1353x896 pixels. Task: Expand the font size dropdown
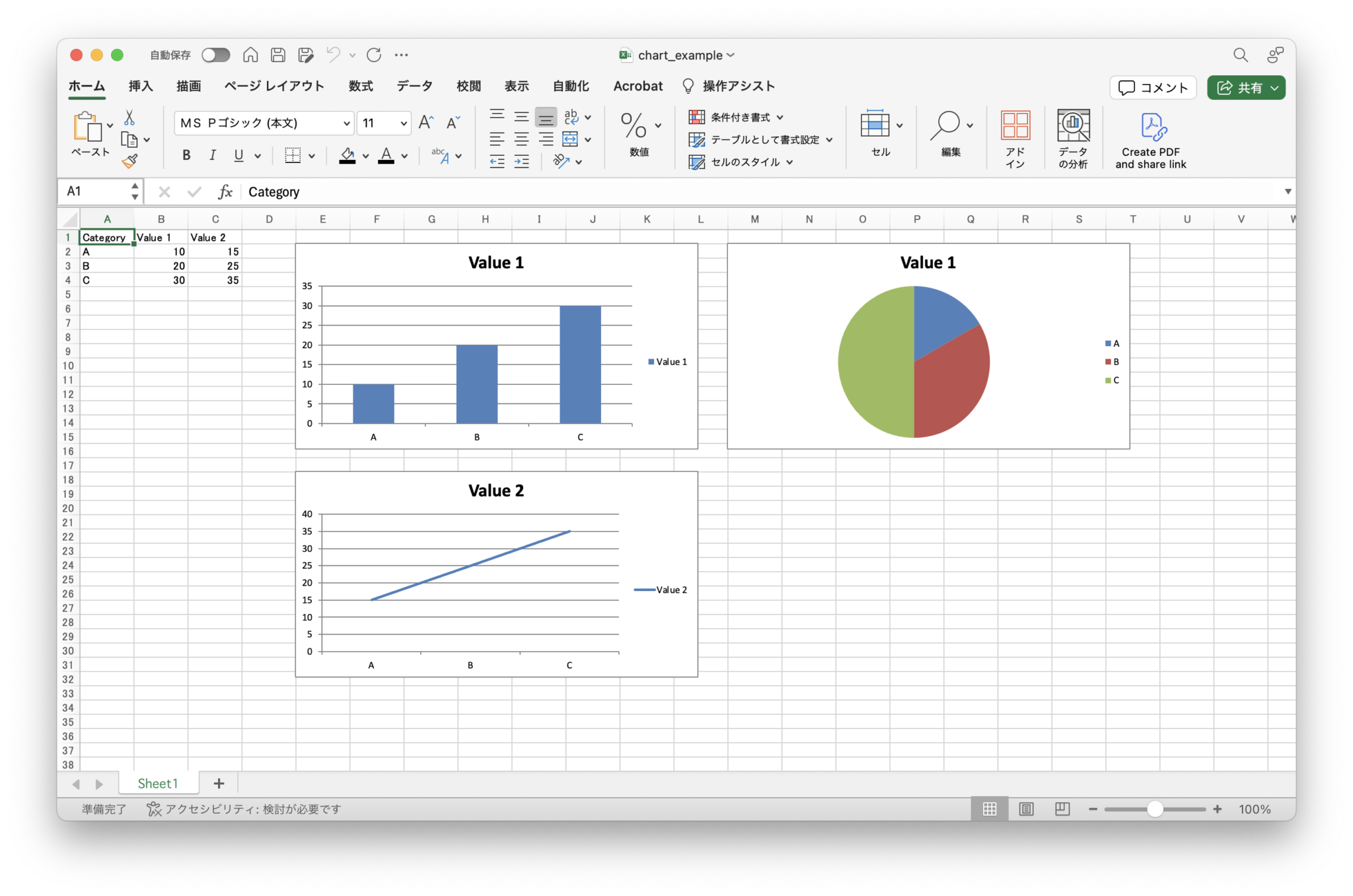click(x=403, y=123)
